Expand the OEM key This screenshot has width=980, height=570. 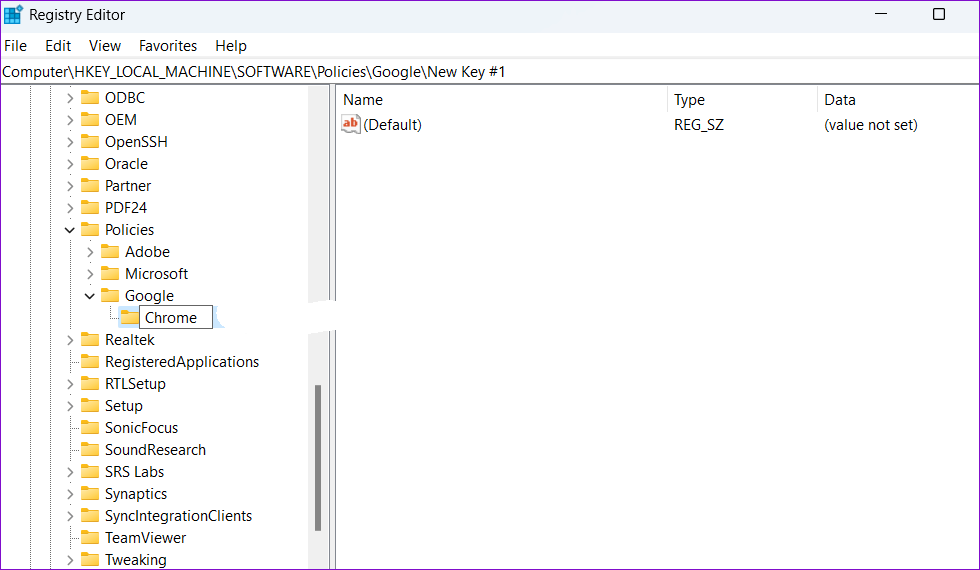click(x=70, y=120)
